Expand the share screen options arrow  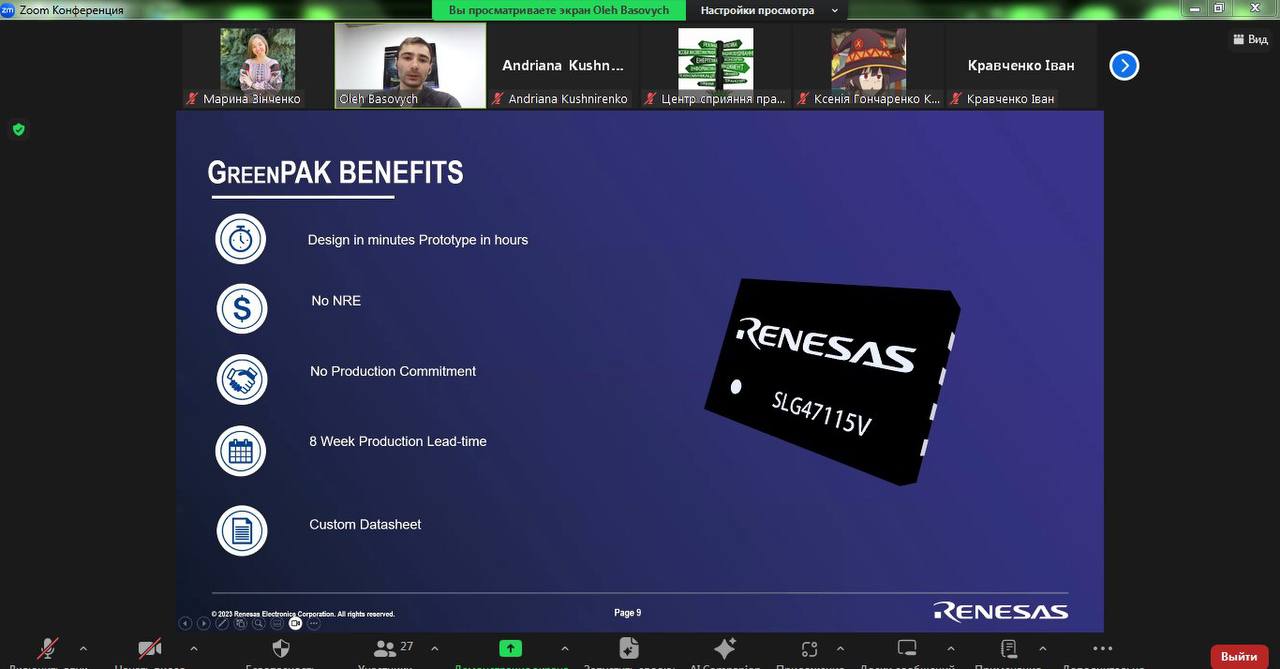coord(565,648)
